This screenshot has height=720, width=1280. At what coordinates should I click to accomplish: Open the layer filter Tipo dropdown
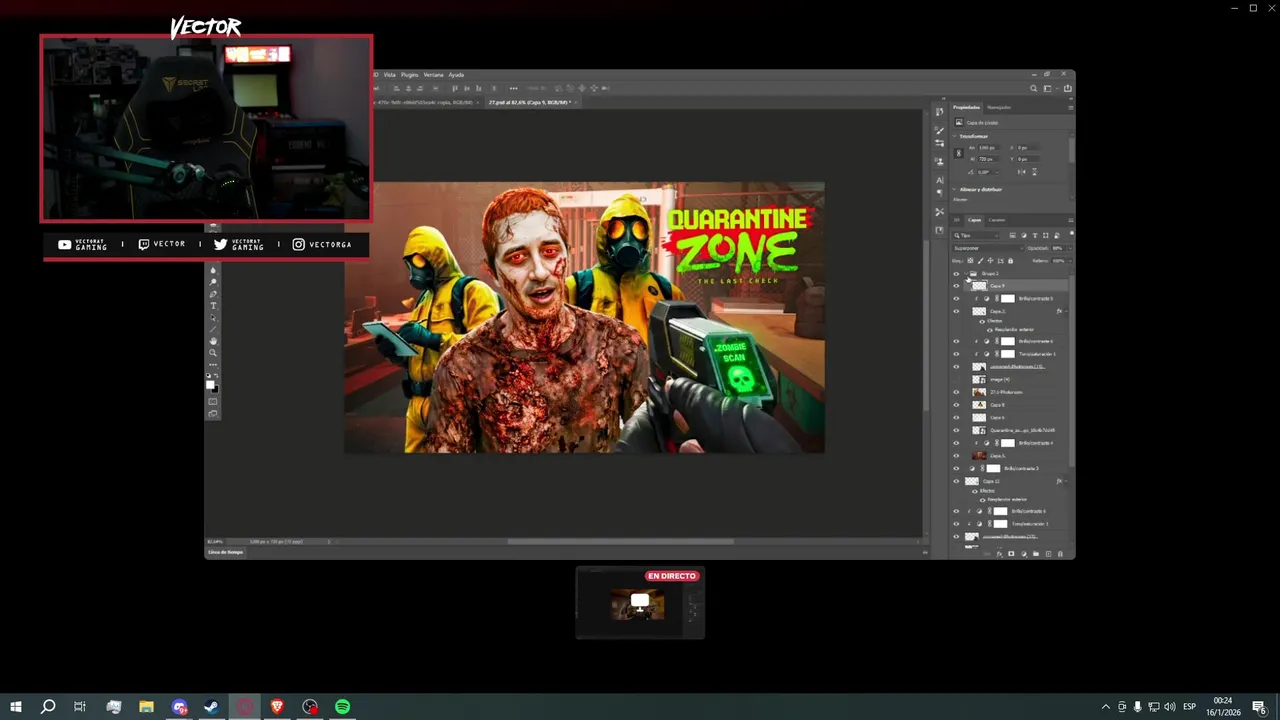(976, 235)
